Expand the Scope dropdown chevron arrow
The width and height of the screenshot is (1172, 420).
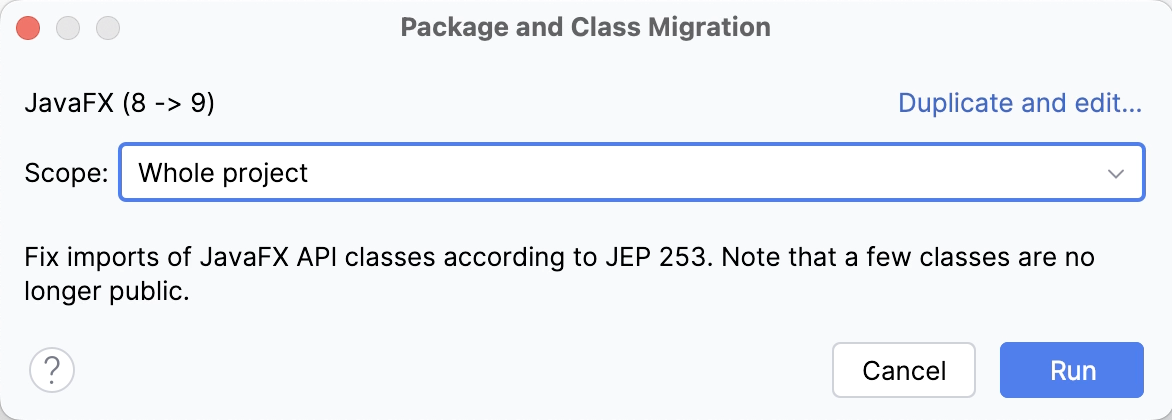(1116, 173)
